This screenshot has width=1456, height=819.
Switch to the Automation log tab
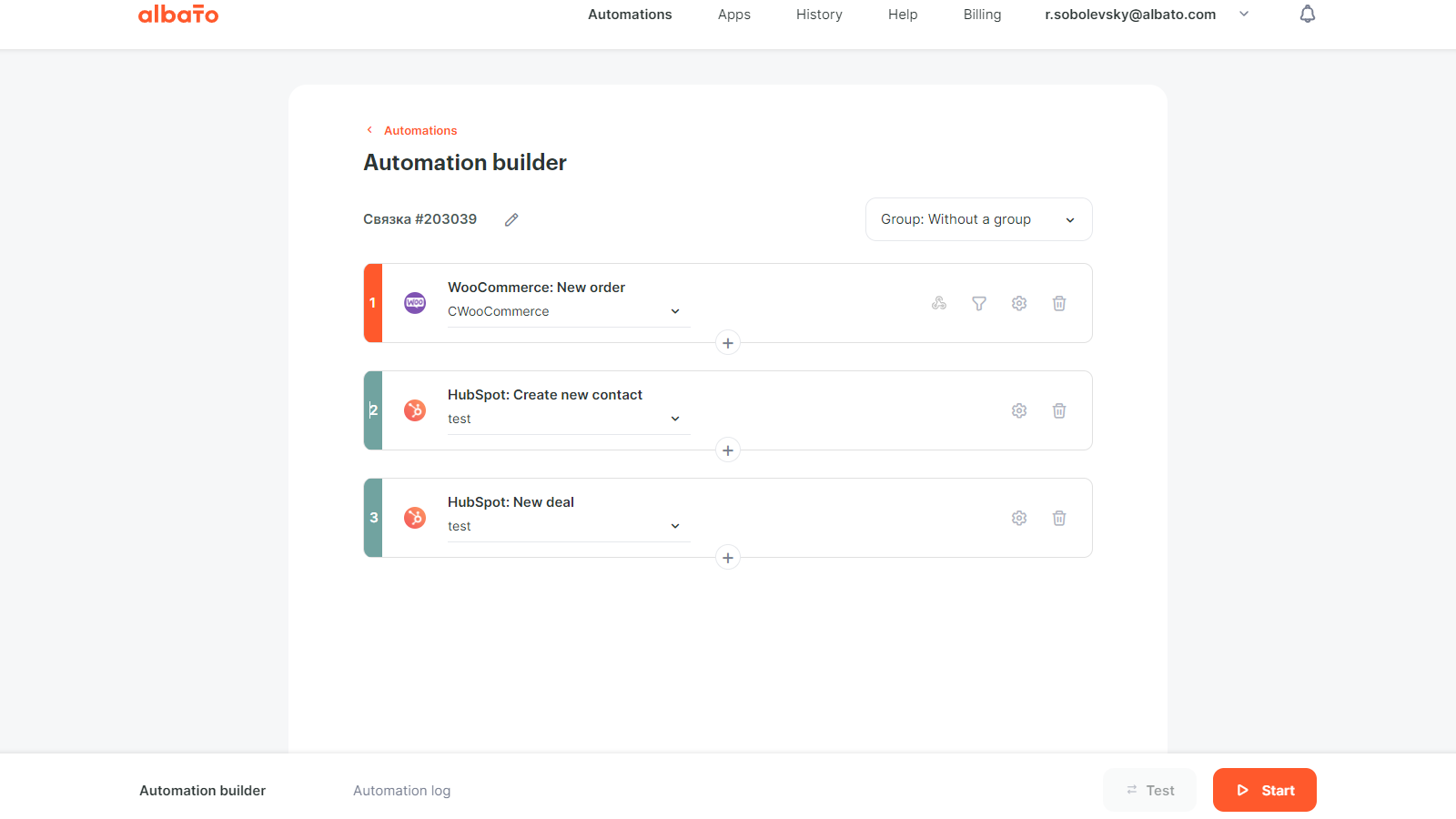coord(401,790)
